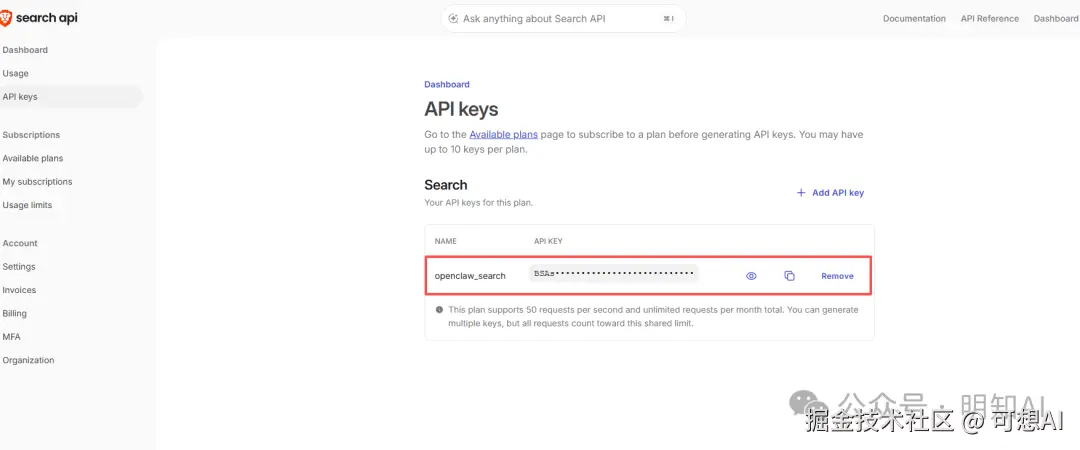Open Account in the sidebar
Screen dimensions: 1080x450
[x=20, y=243]
